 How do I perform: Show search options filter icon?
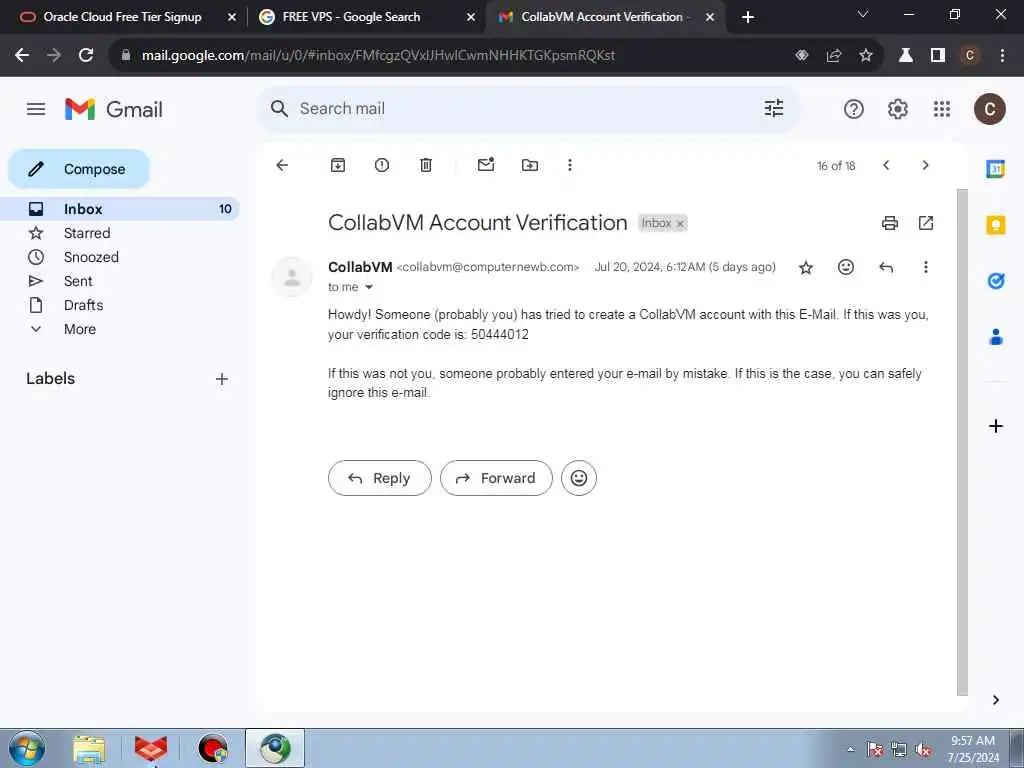(774, 108)
